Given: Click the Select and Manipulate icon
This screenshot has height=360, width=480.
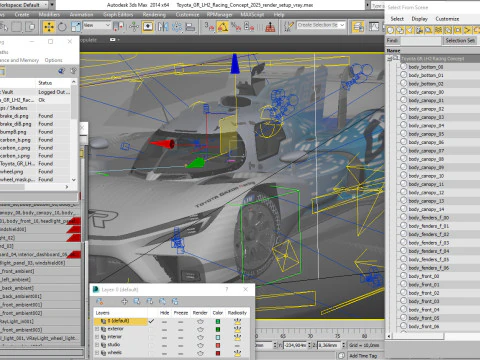Looking at the screenshot, I should point(134,27).
